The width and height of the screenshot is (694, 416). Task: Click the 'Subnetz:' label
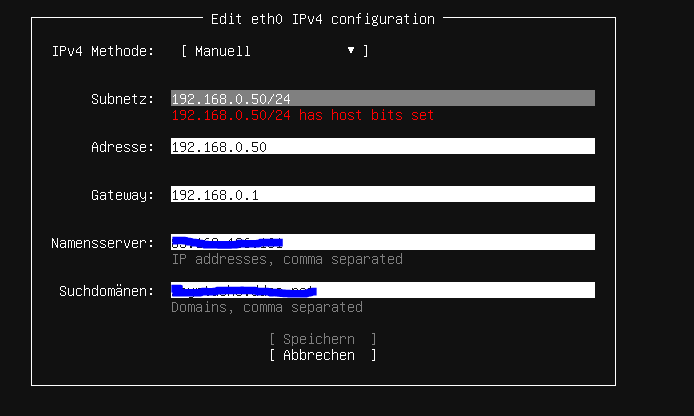point(123,99)
